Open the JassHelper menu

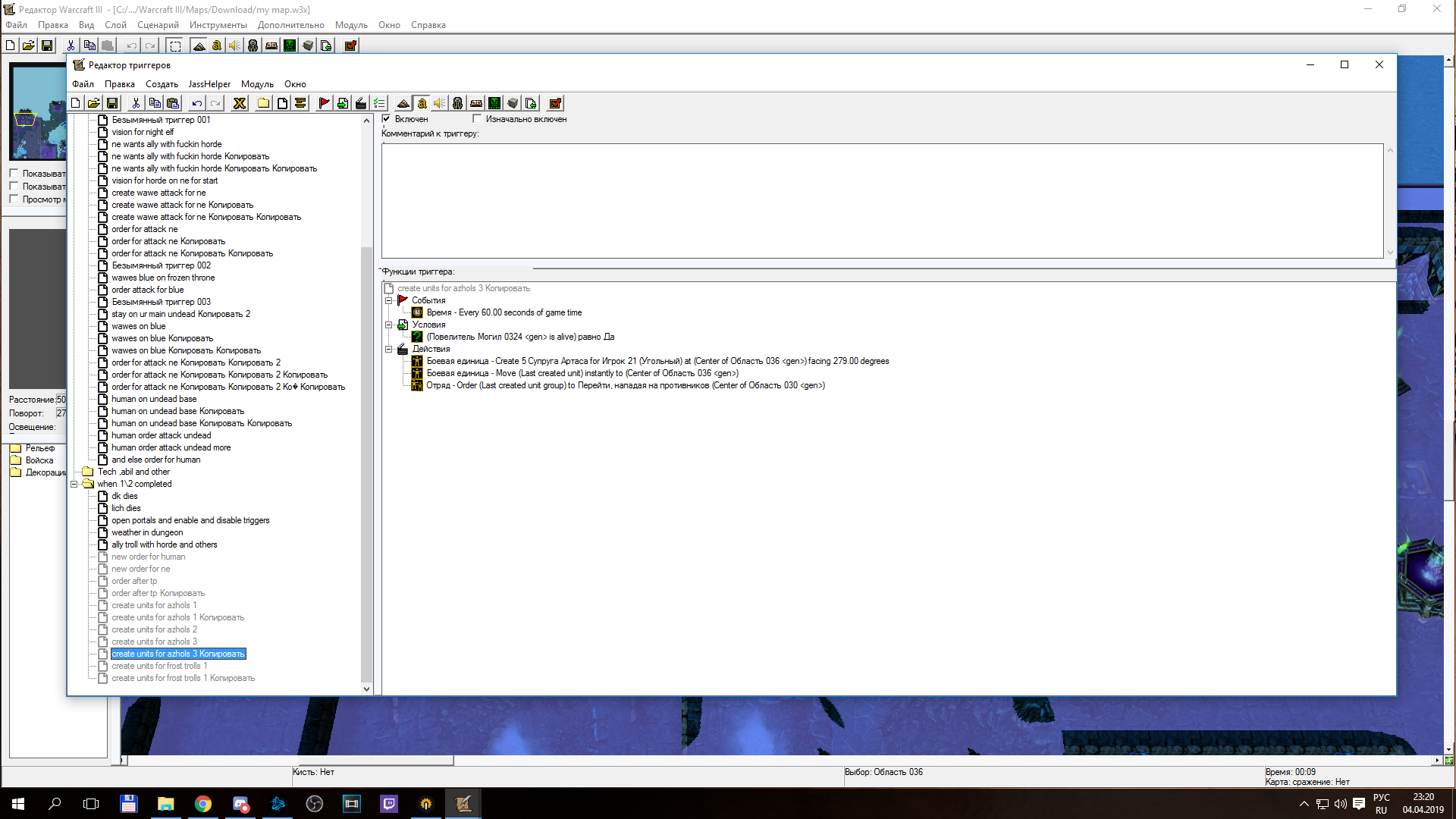[209, 84]
